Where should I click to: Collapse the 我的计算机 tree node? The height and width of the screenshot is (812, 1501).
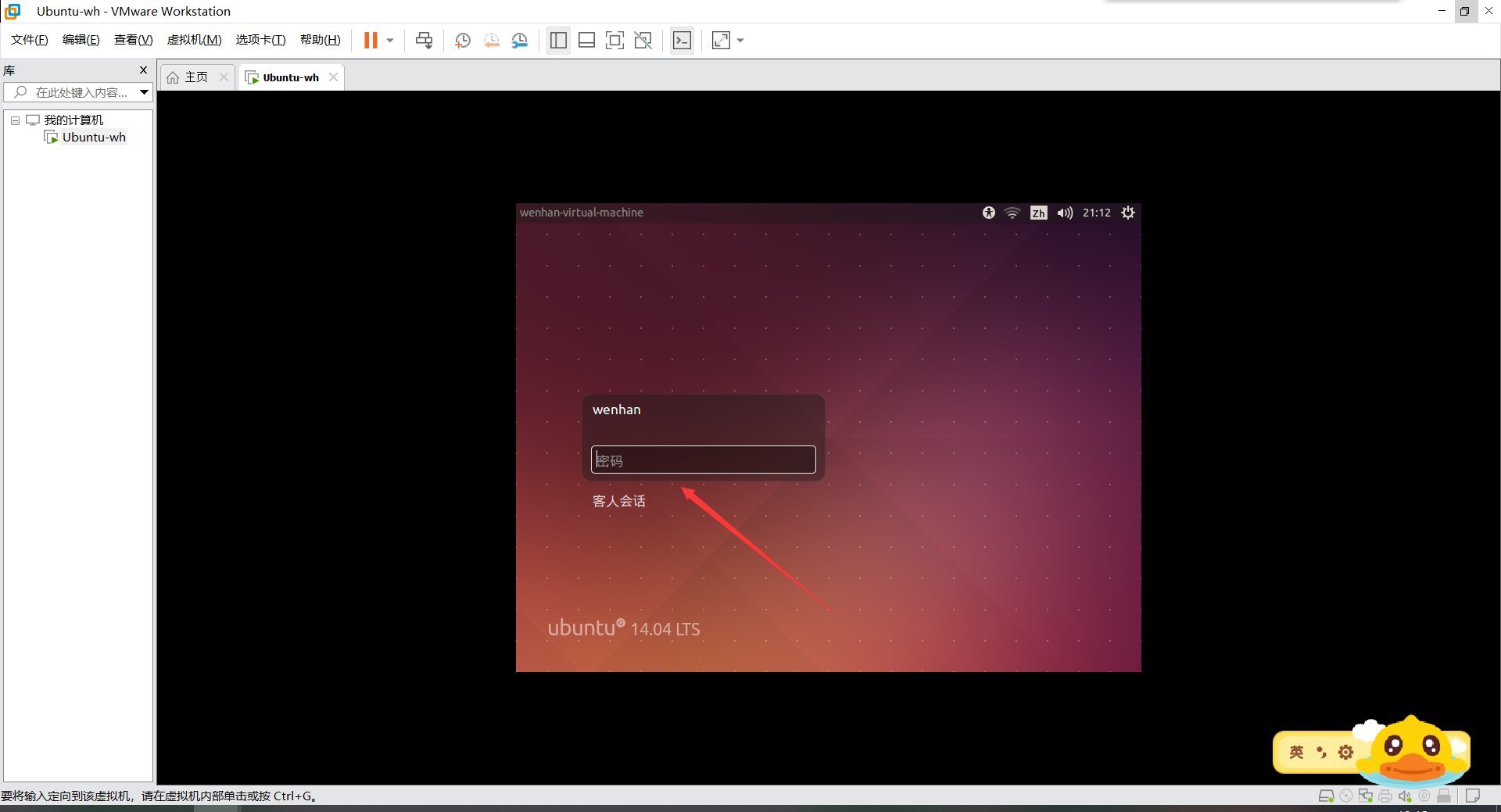[15, 120]
